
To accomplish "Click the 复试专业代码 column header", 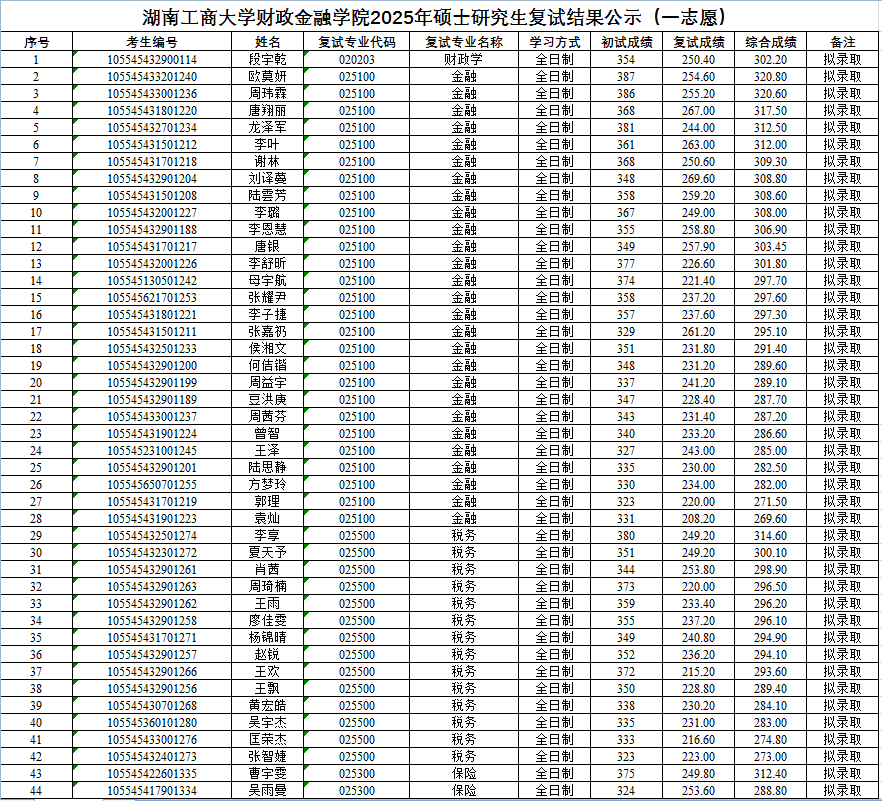I will click(357, 42).
